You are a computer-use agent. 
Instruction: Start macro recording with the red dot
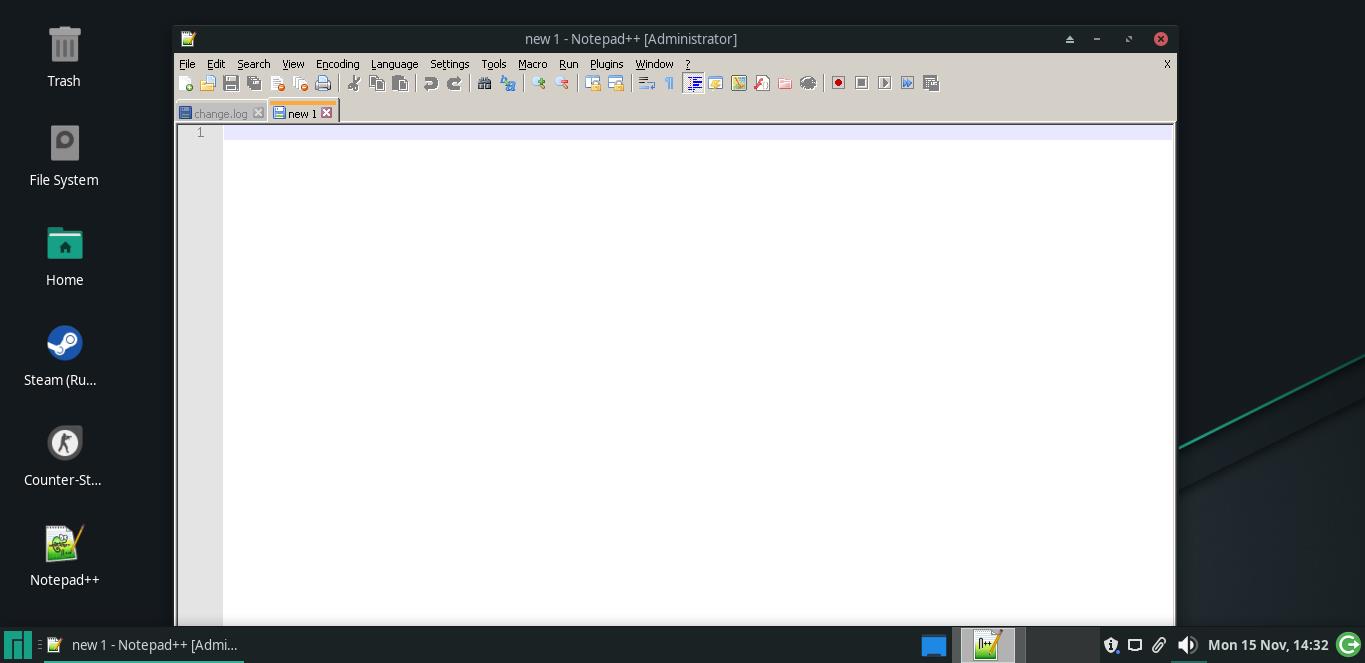tap(839, 83)
